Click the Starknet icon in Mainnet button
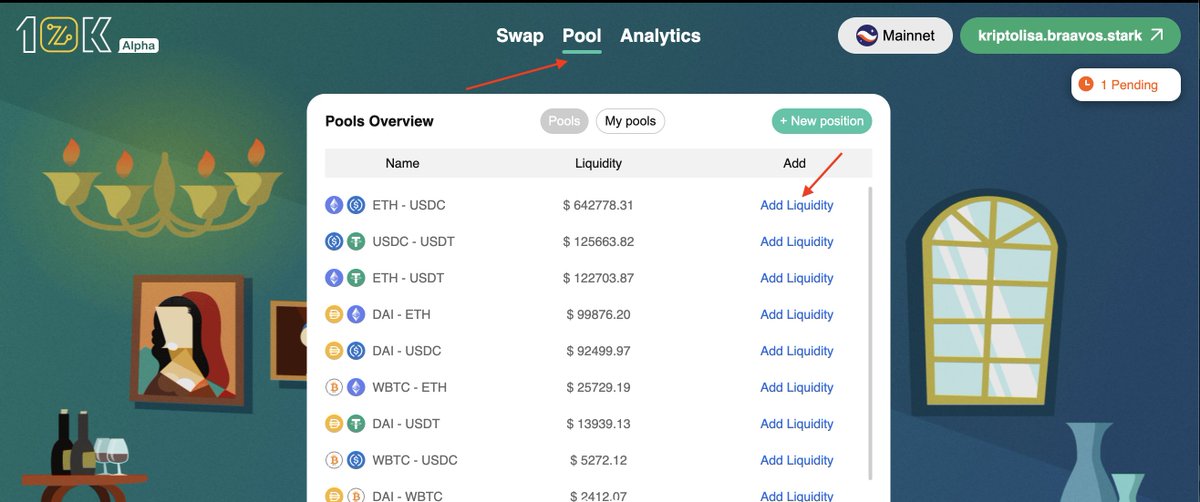1200x502 pixels. point(866,35)
